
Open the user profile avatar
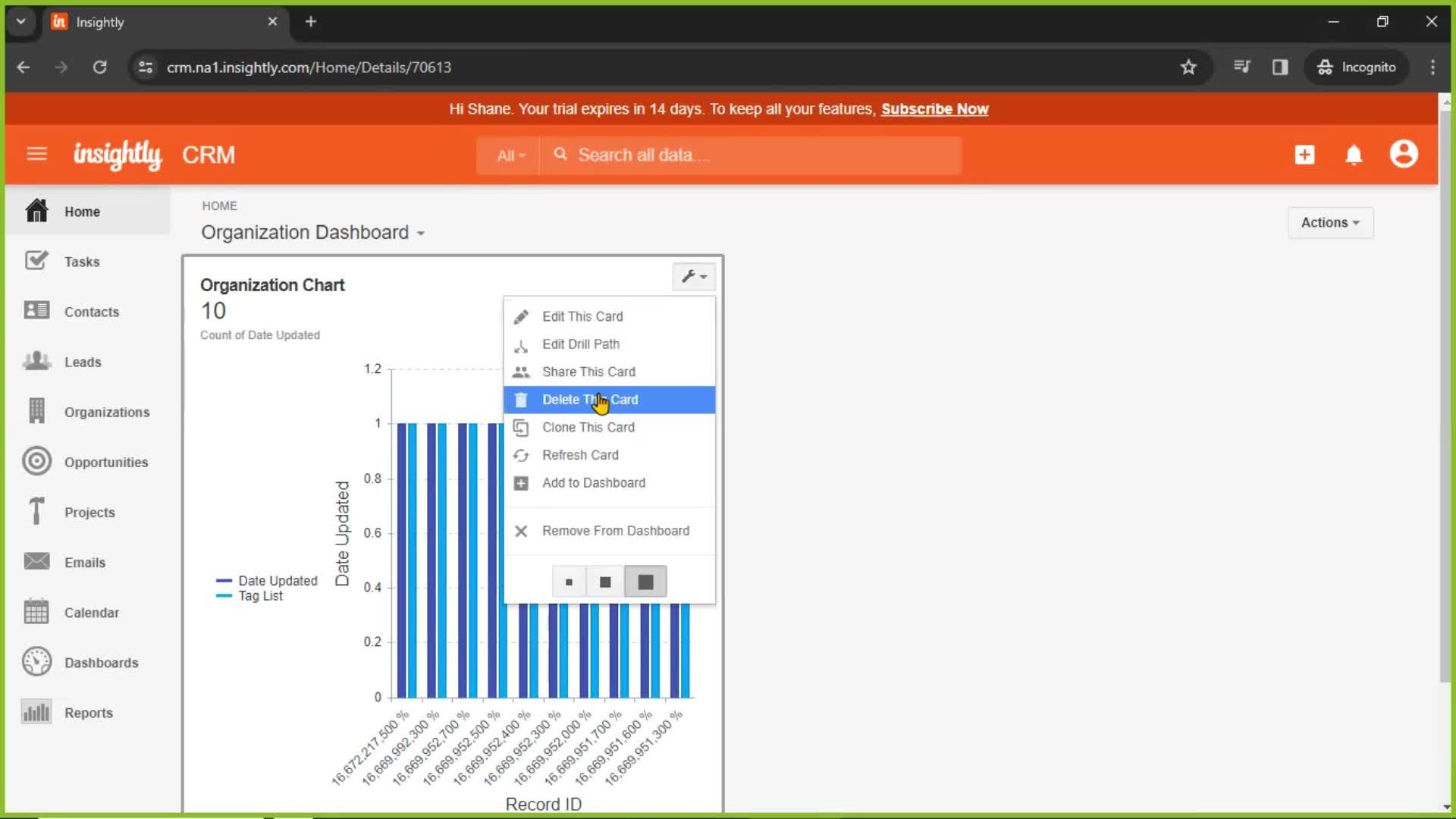[x=1404, y=154]
